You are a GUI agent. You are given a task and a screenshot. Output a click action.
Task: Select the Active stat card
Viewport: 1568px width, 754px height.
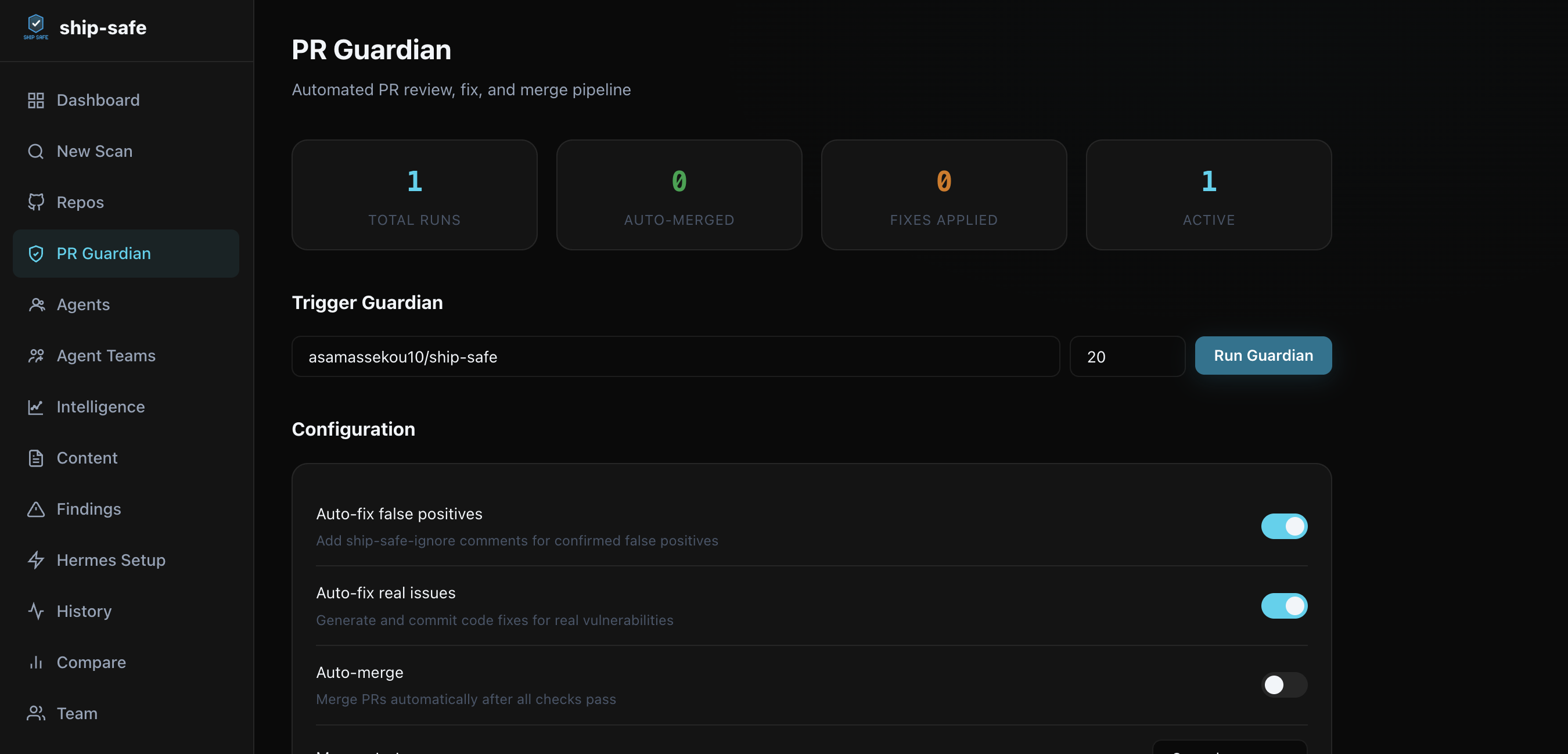pos(1209,195)
